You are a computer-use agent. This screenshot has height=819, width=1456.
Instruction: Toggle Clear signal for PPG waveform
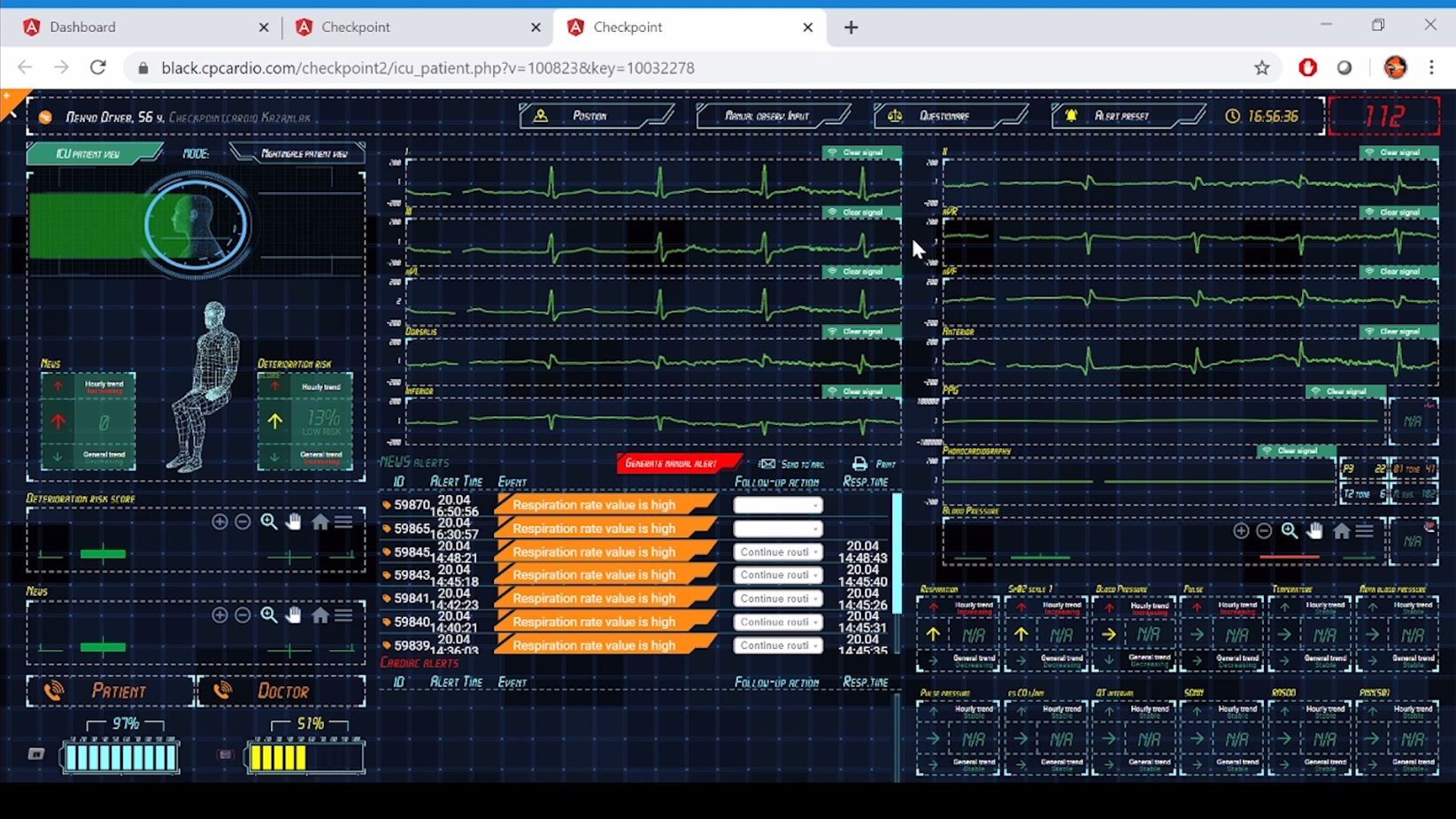(1345, 391)
